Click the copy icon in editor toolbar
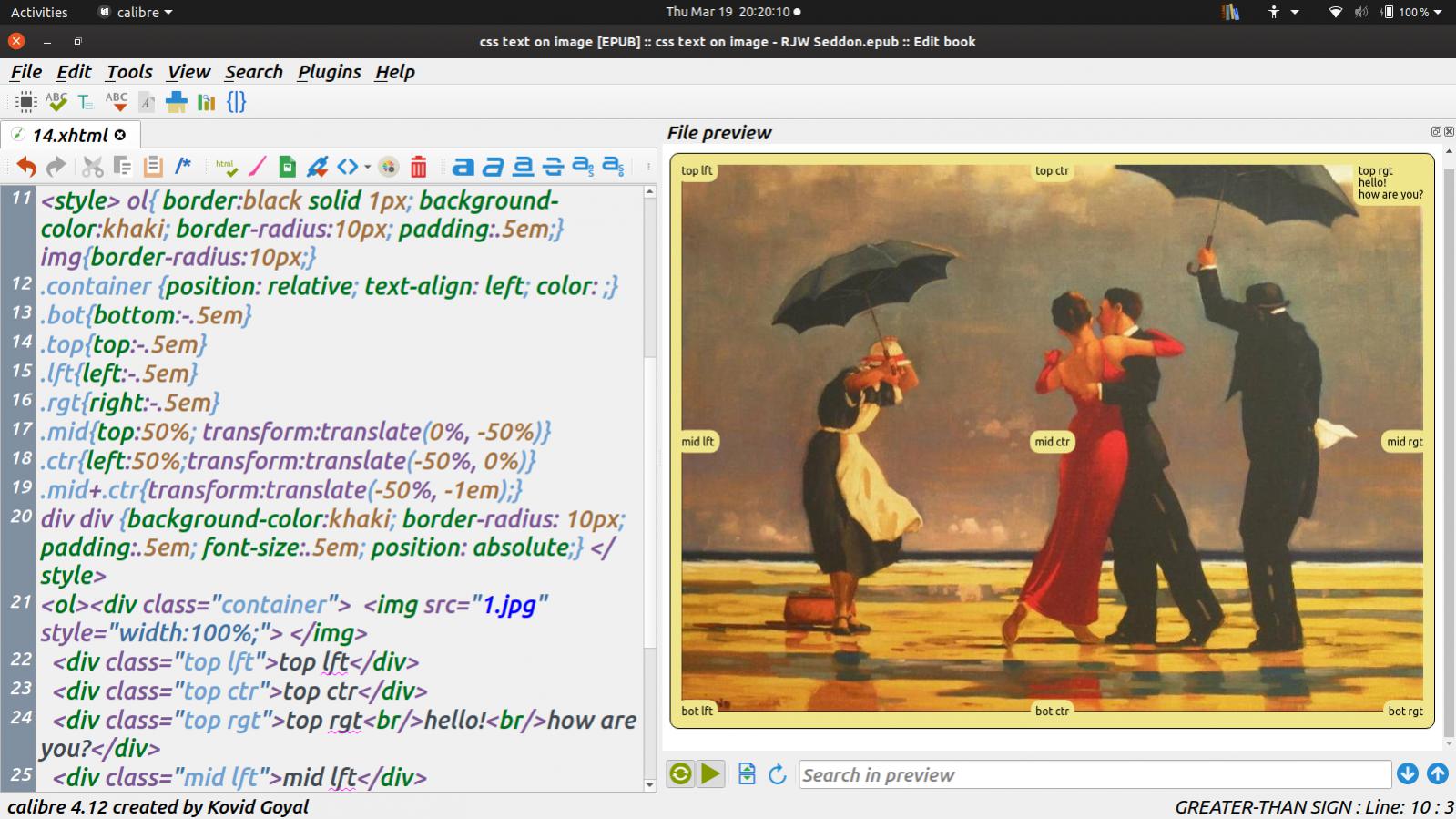The height and width of the screenshot is (819, 1456). pyautogui.click(x=122, y=167)
